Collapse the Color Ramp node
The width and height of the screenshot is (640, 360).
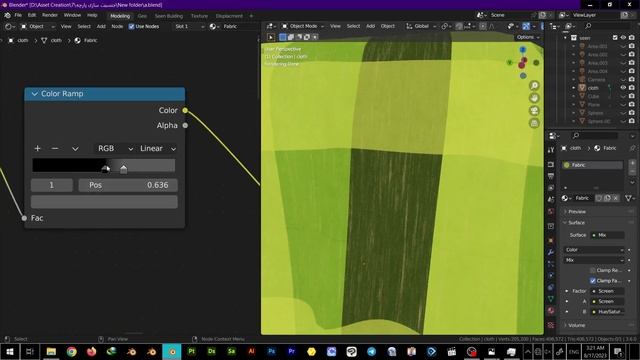[35, 94]
